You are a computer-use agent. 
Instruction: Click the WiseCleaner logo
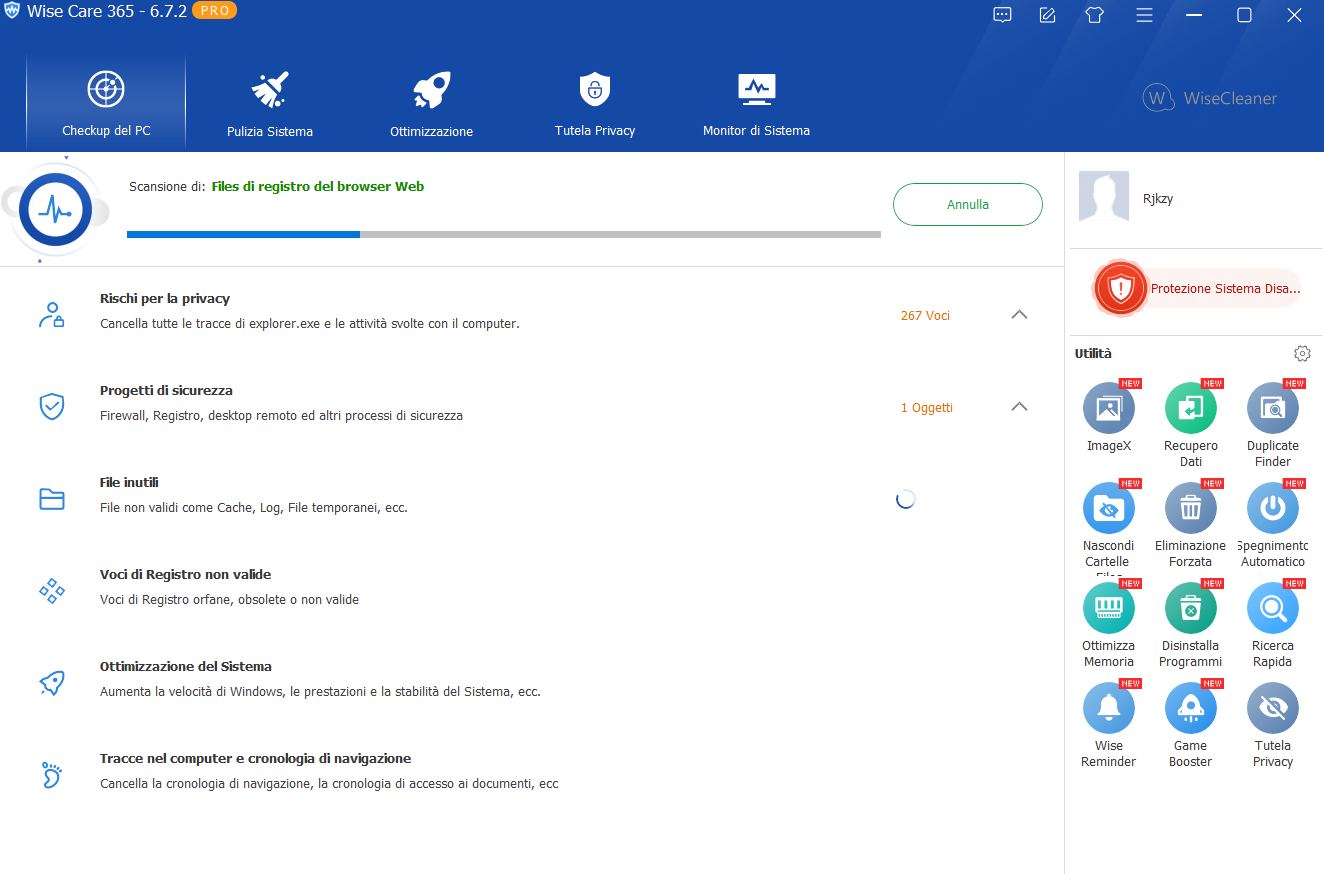coord(1210,98)
